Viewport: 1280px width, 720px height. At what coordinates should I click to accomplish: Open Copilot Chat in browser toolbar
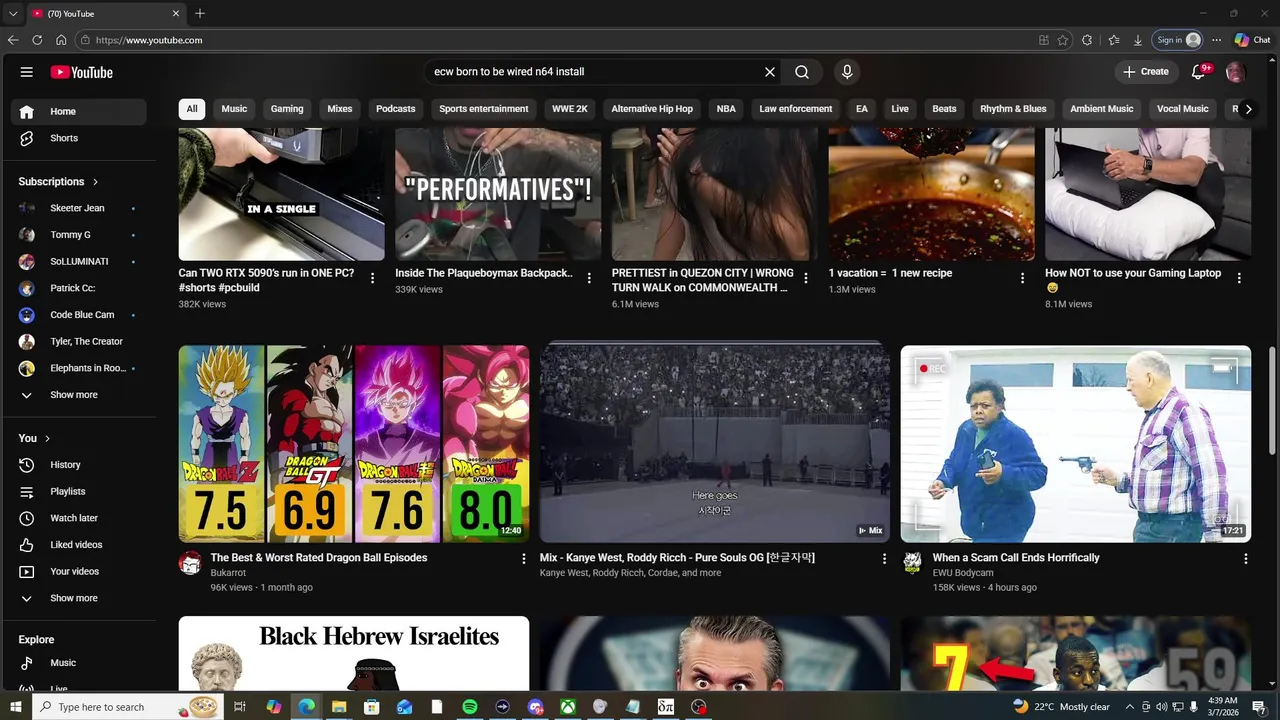coord(1252,40)
